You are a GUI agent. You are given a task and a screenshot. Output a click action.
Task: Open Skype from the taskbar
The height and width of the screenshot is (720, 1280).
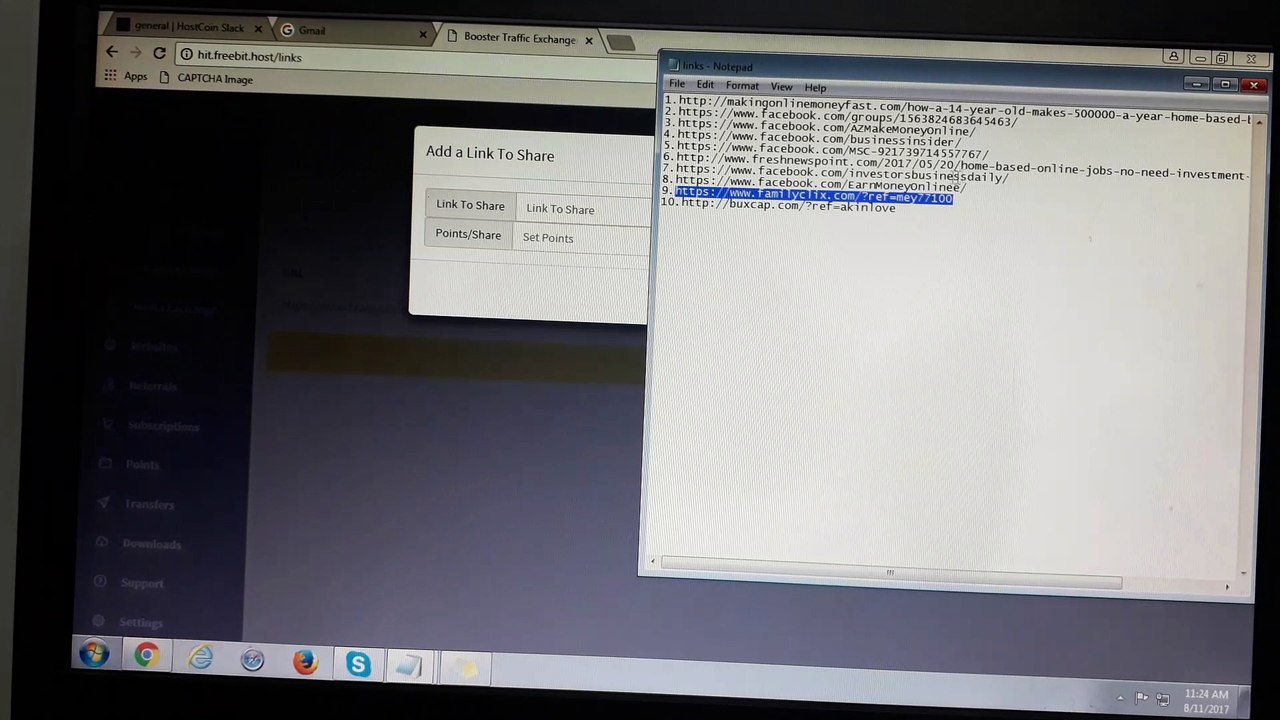(358, 664)
